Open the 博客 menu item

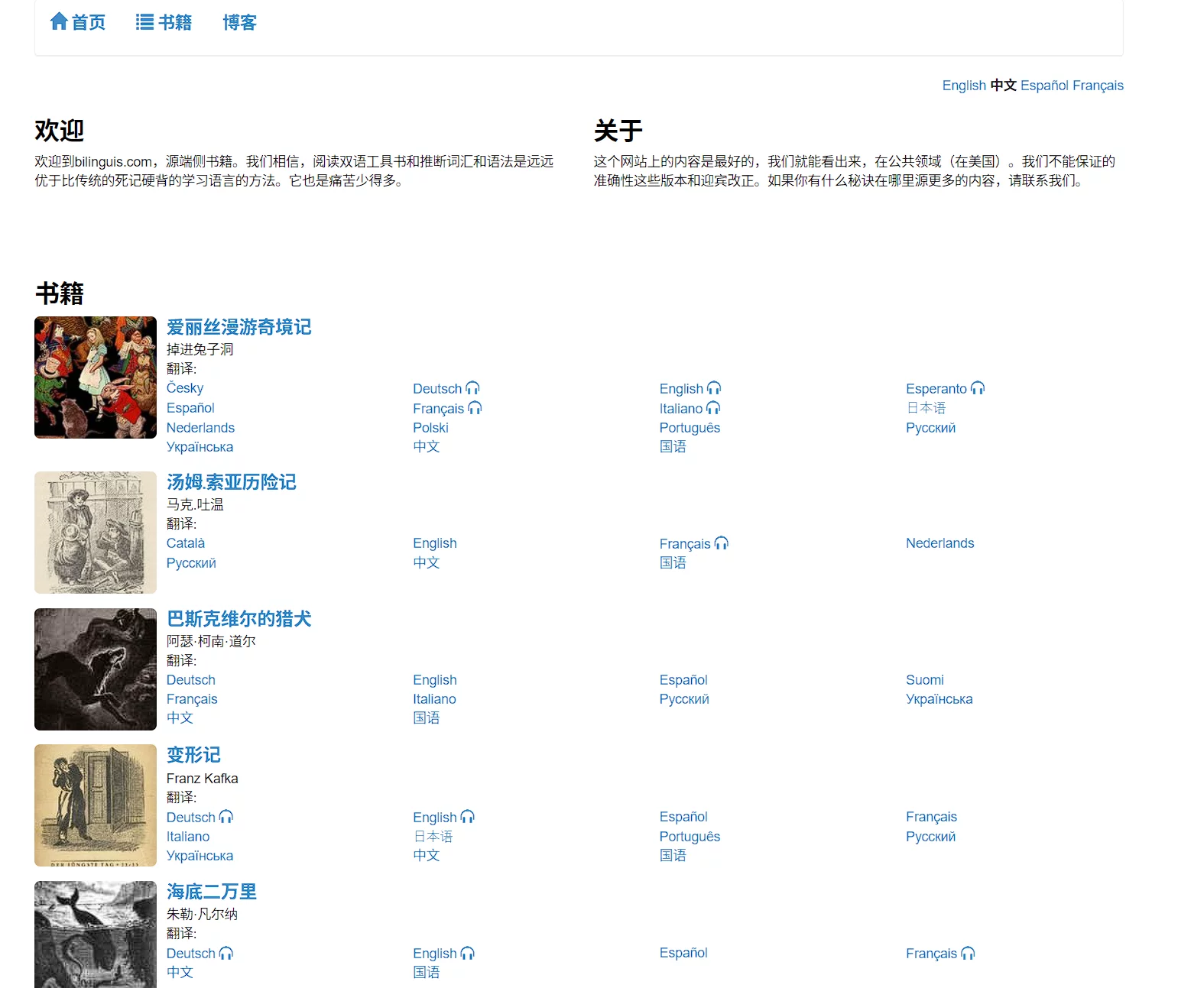(x=239, y=22)
